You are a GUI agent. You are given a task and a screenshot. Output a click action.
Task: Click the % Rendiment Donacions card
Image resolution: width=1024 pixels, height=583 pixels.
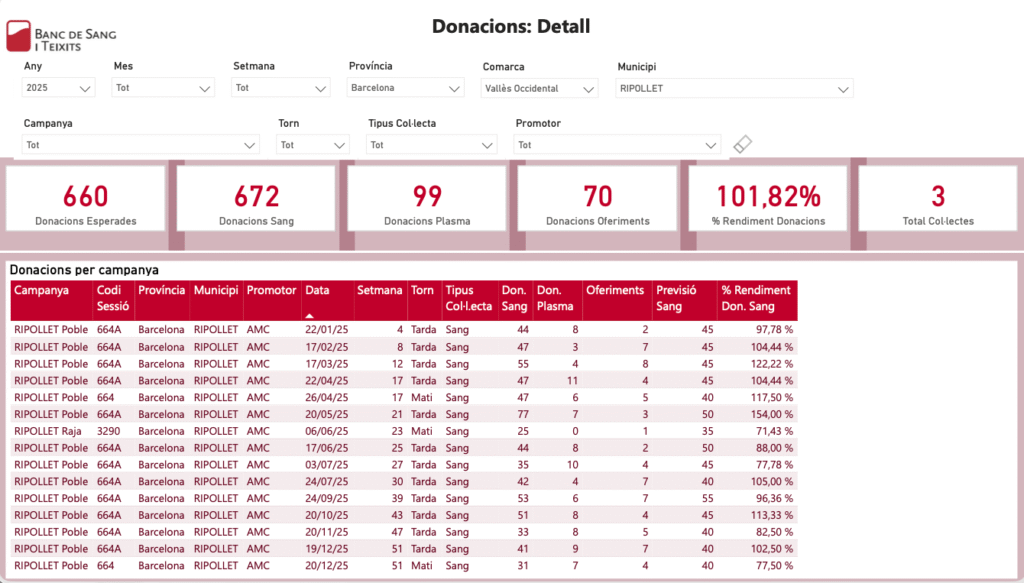[x=767, y=203]
